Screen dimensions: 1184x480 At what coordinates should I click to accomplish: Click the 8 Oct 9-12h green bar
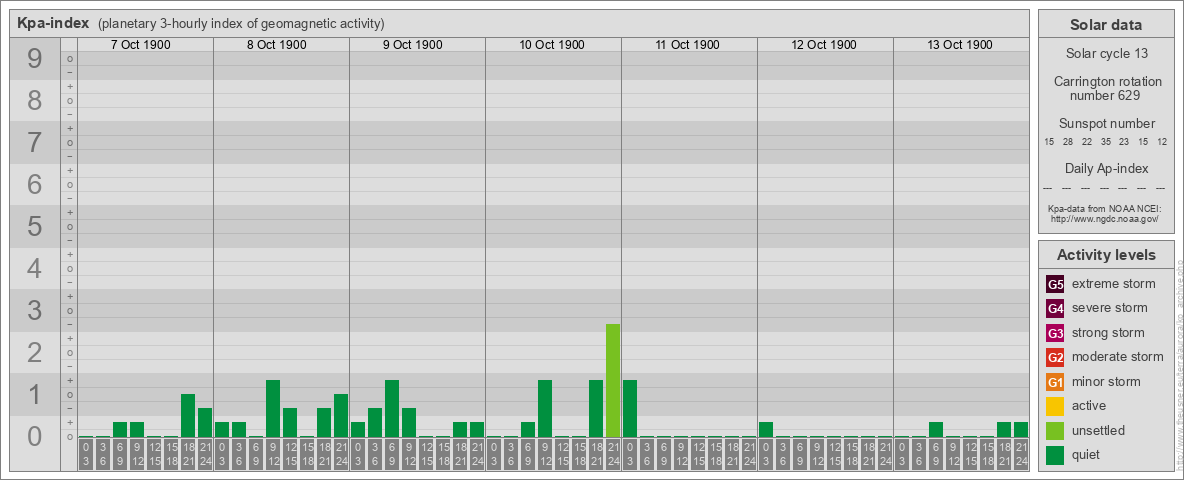tap(273, 408)
